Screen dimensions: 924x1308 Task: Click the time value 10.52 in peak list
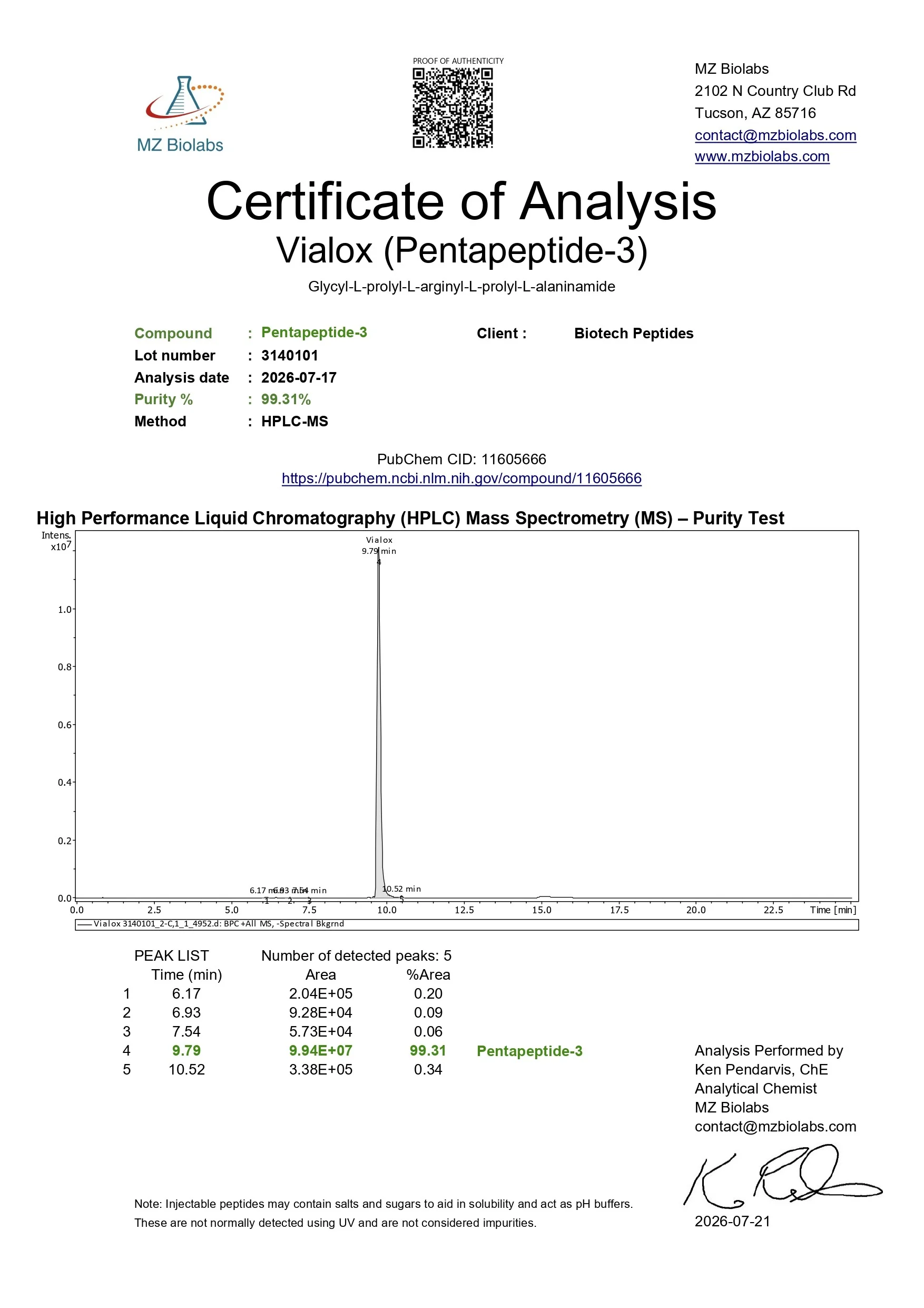[x=186, y=1069]
